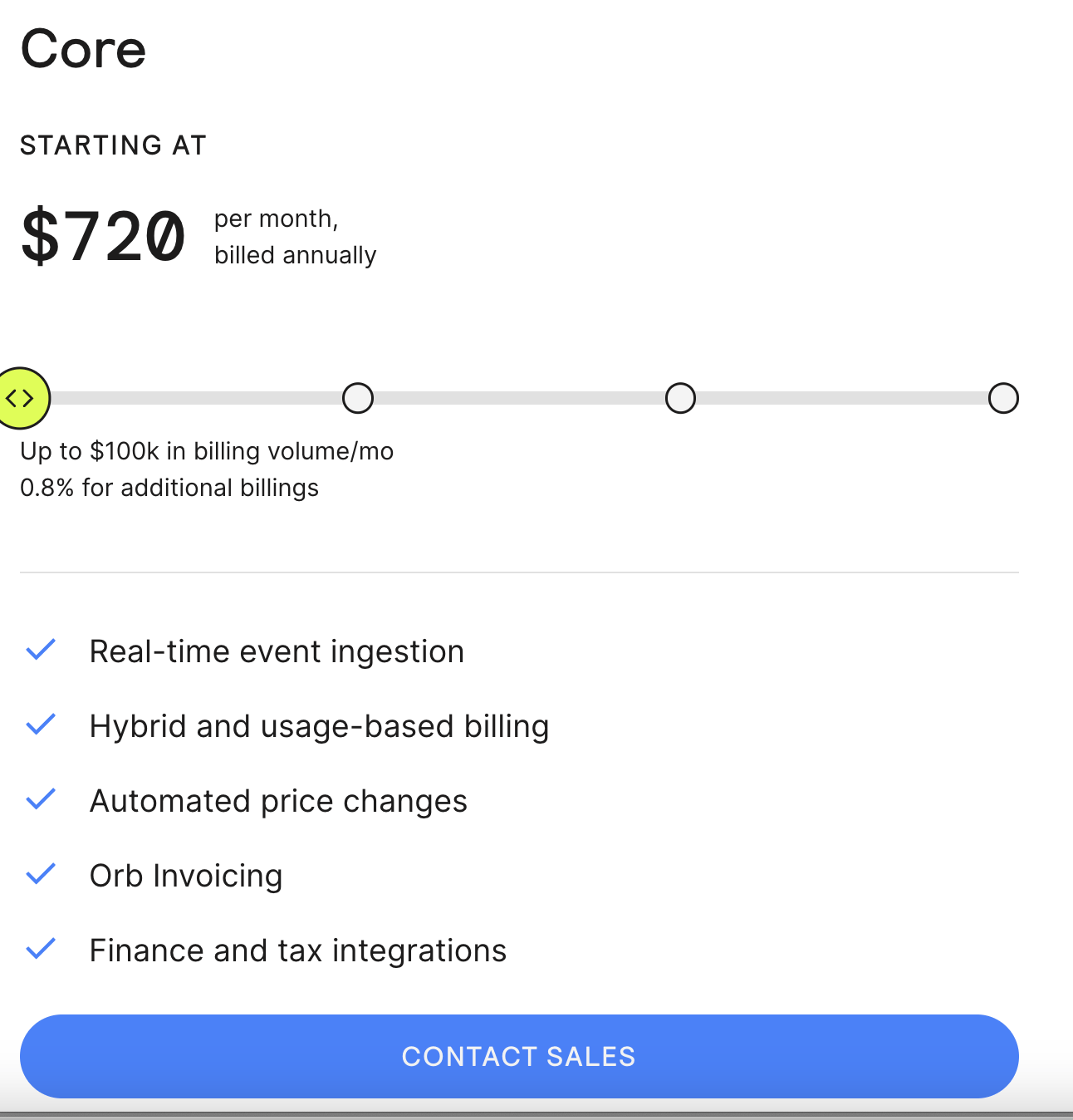Image resolution: width=1073 pixels, height=1120 pixels.
Task: Click the Core plan heading
Action: [83, 49]
